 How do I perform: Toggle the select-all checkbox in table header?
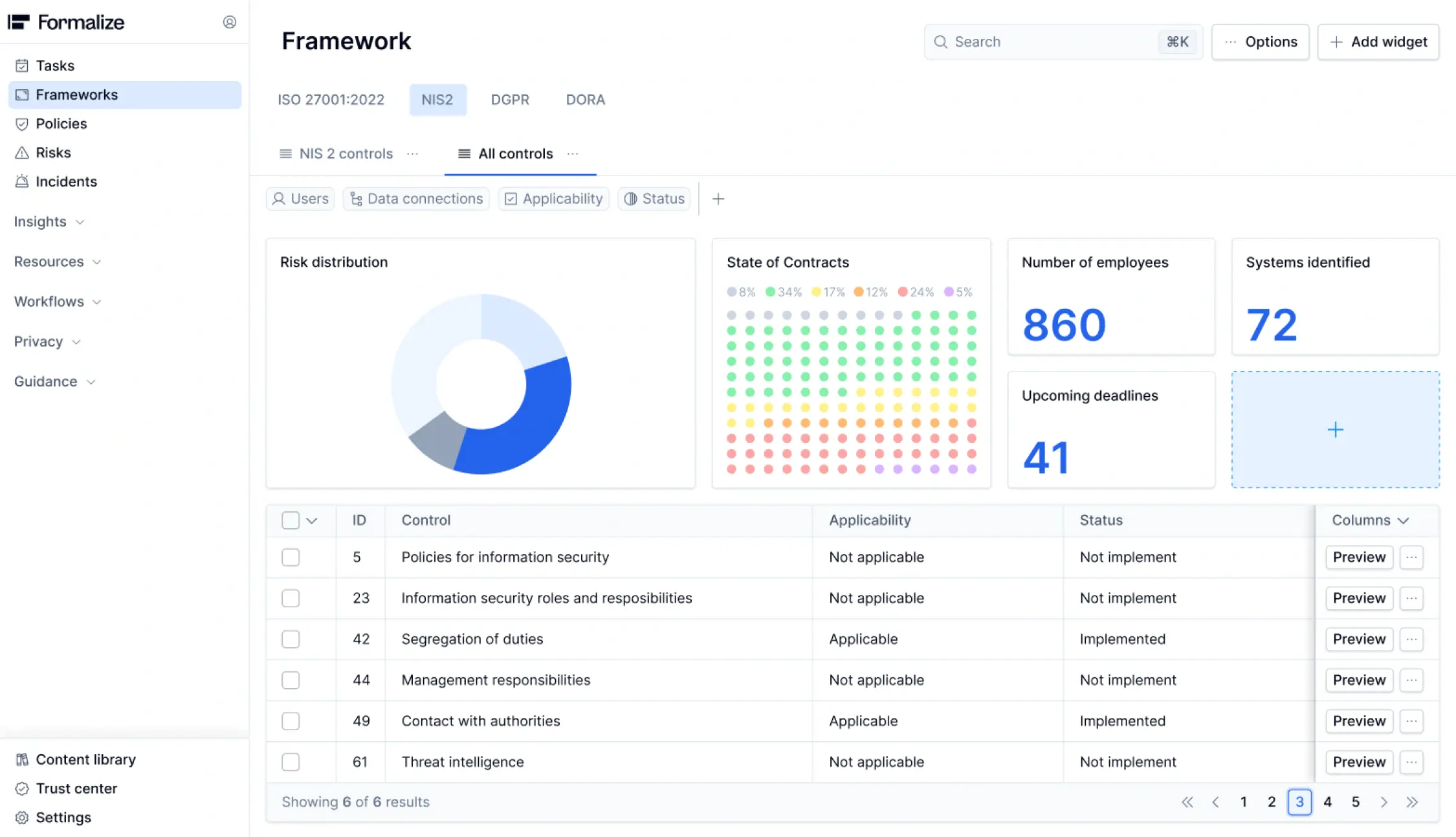(291, 520)
